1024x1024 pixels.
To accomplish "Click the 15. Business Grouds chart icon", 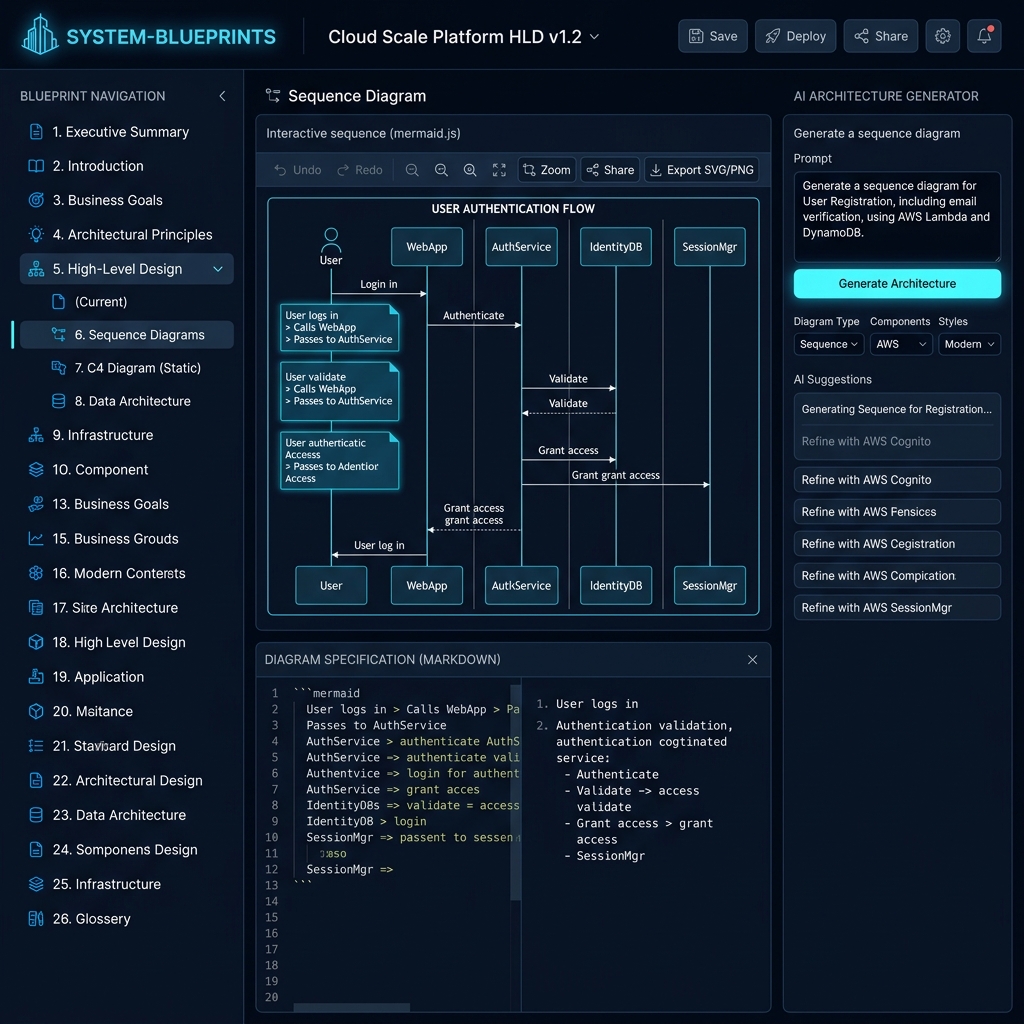I will coord(37,539).
